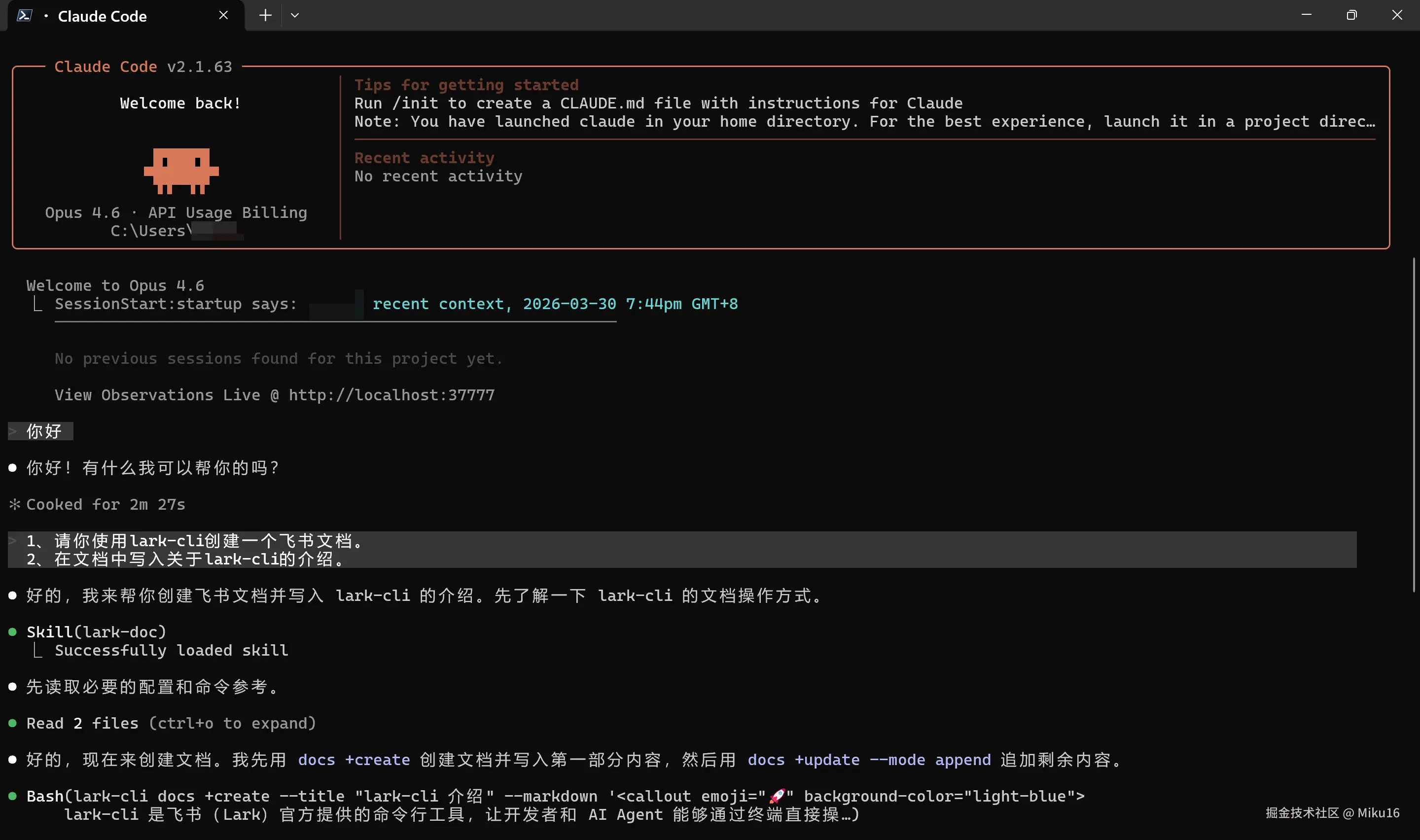Close the Claude Code tab
1420x840 pixels.
pyautogui.click(x=223, y=15)
